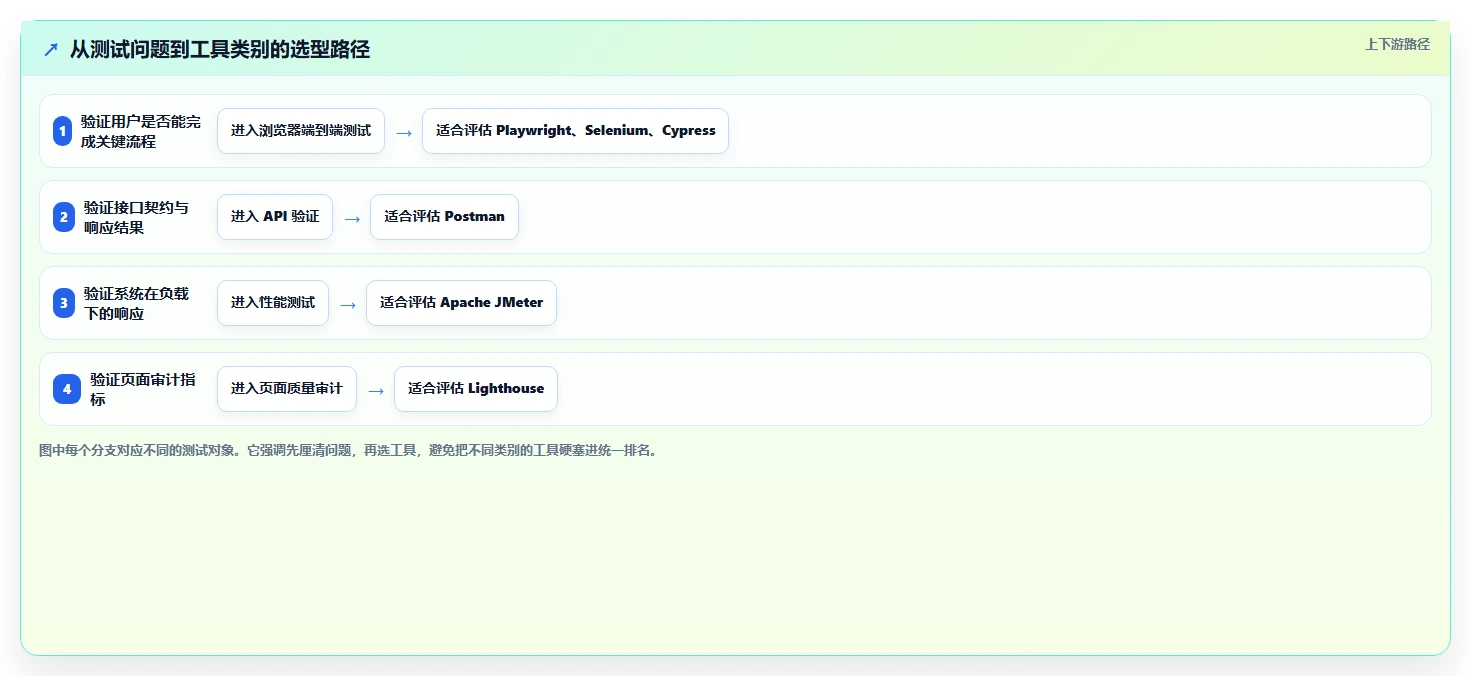Click the arrow after 进入性能测试

[x=348, y=304]
